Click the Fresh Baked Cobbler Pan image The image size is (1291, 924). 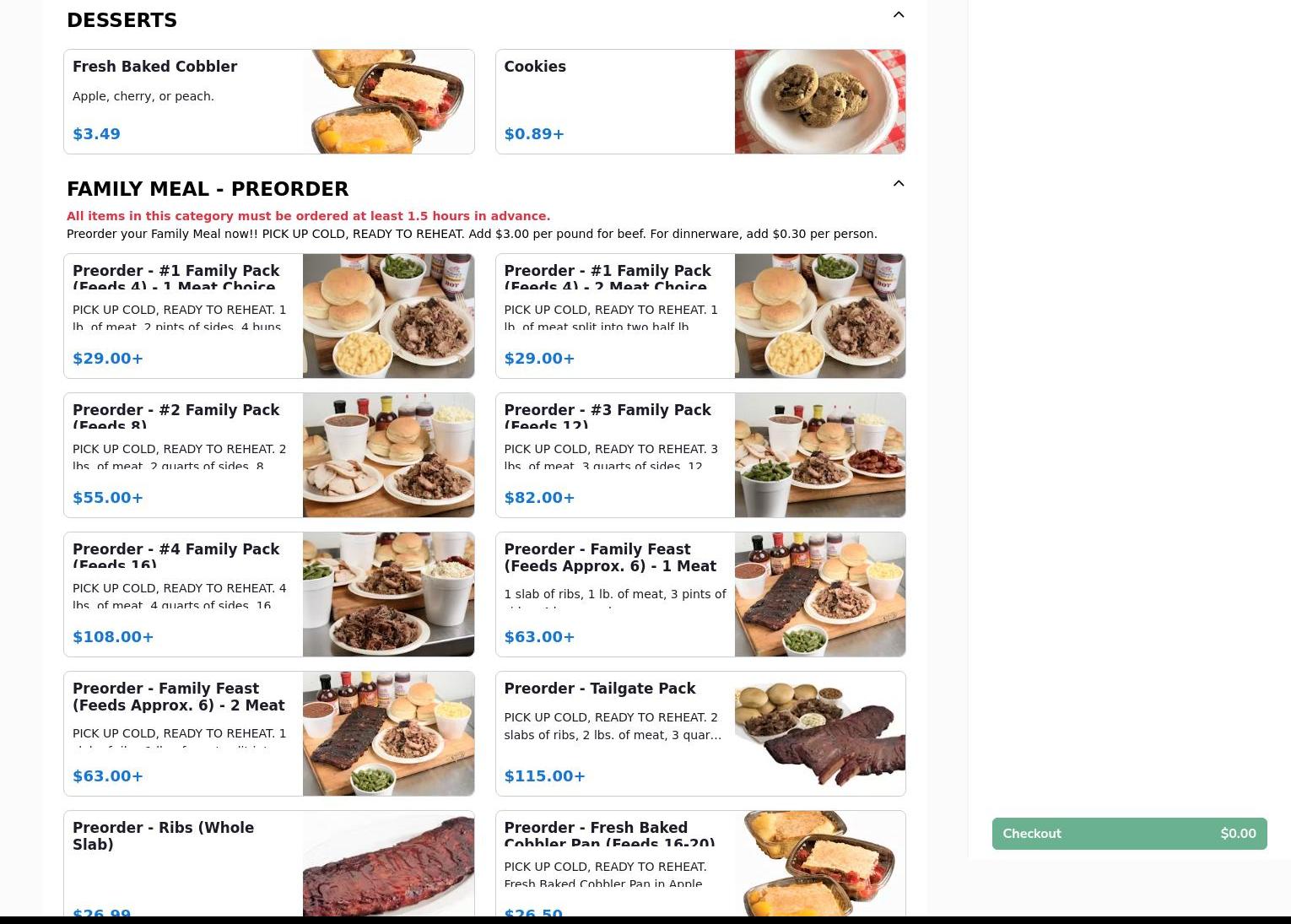pyautogui.click(x=819, y=863)
